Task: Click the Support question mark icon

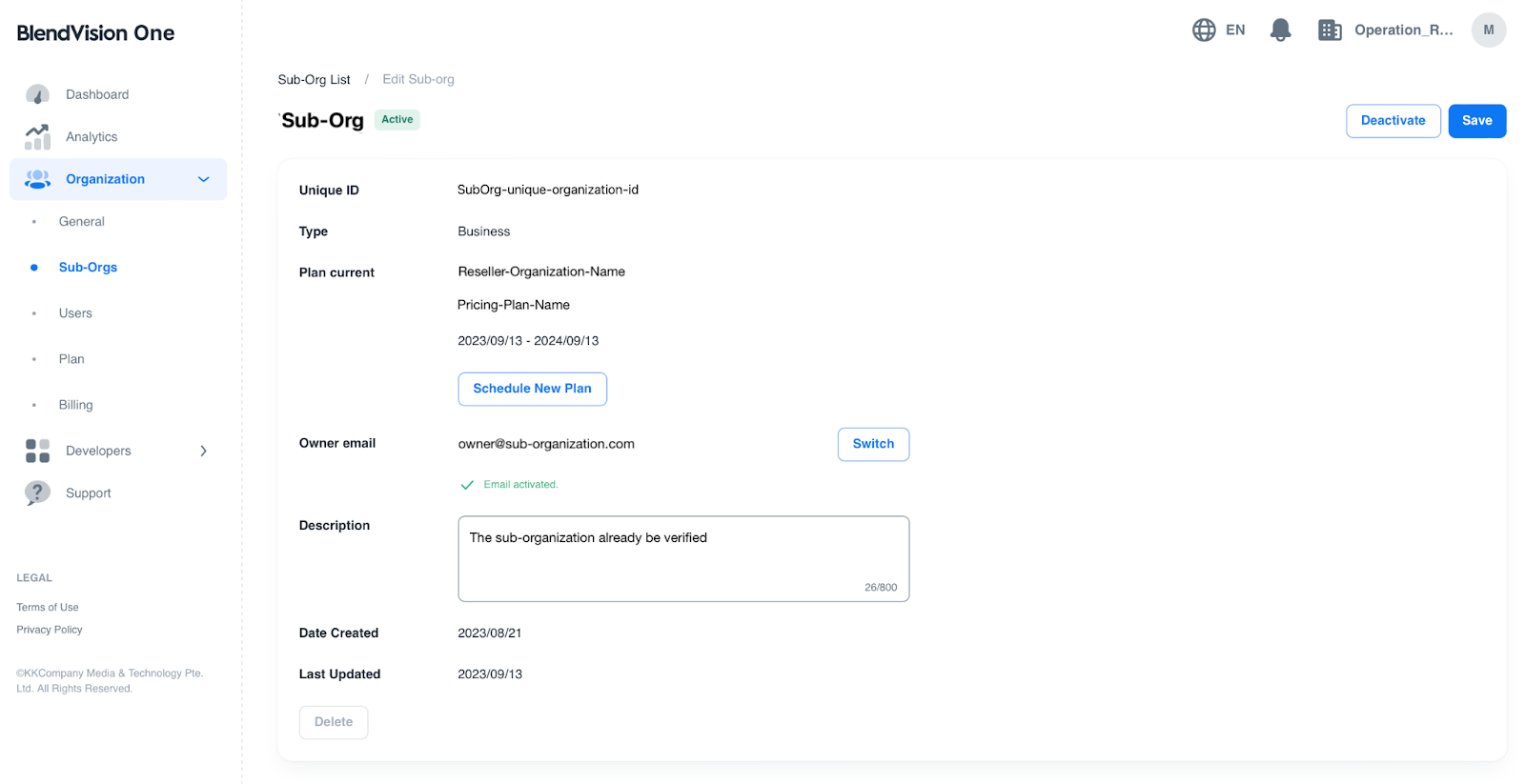Action: 37,493
